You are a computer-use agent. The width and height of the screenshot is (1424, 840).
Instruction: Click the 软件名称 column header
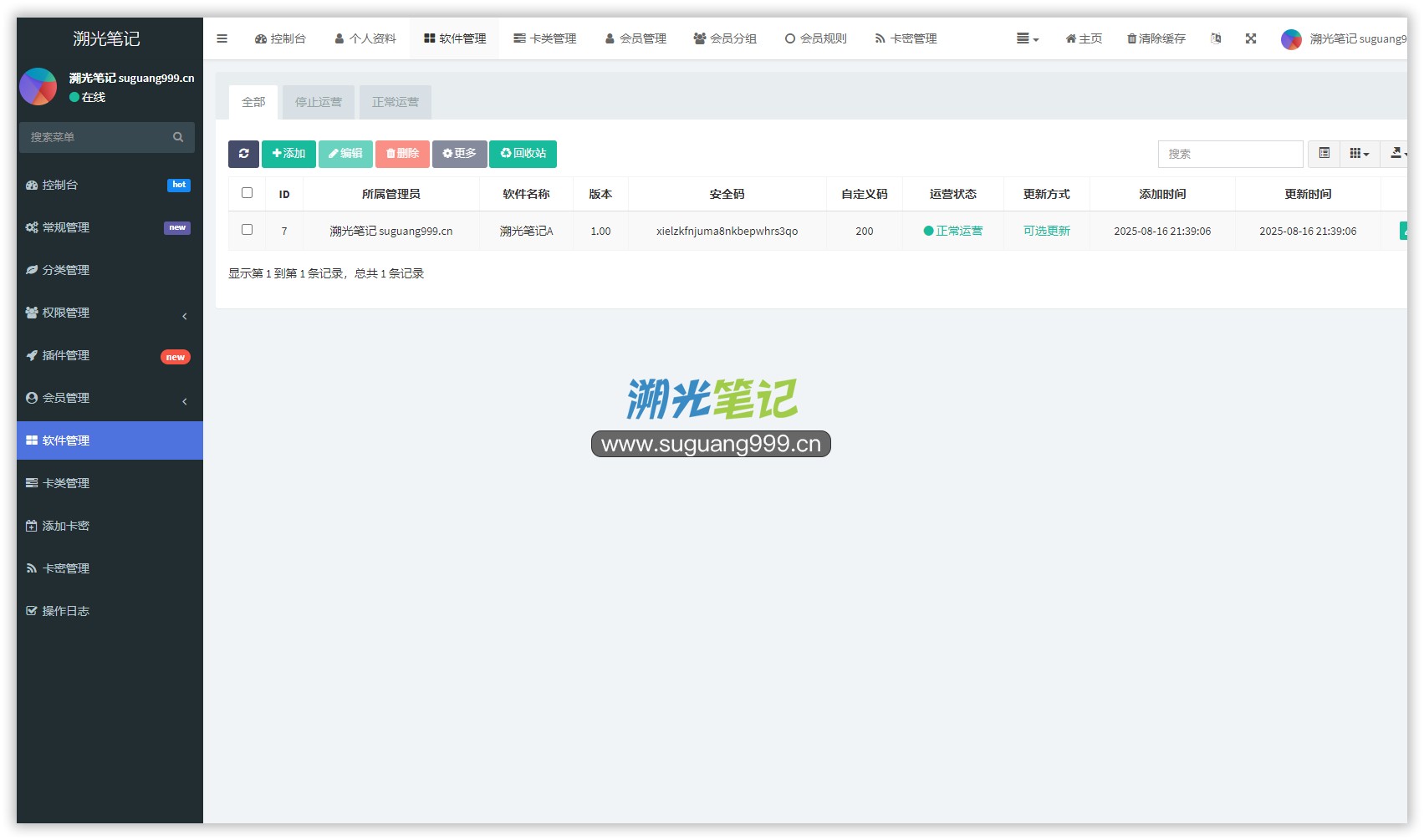526,194
